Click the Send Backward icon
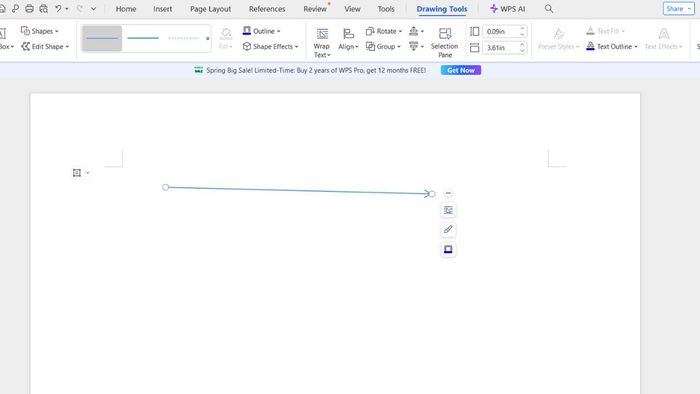 [x=413, y=46]
